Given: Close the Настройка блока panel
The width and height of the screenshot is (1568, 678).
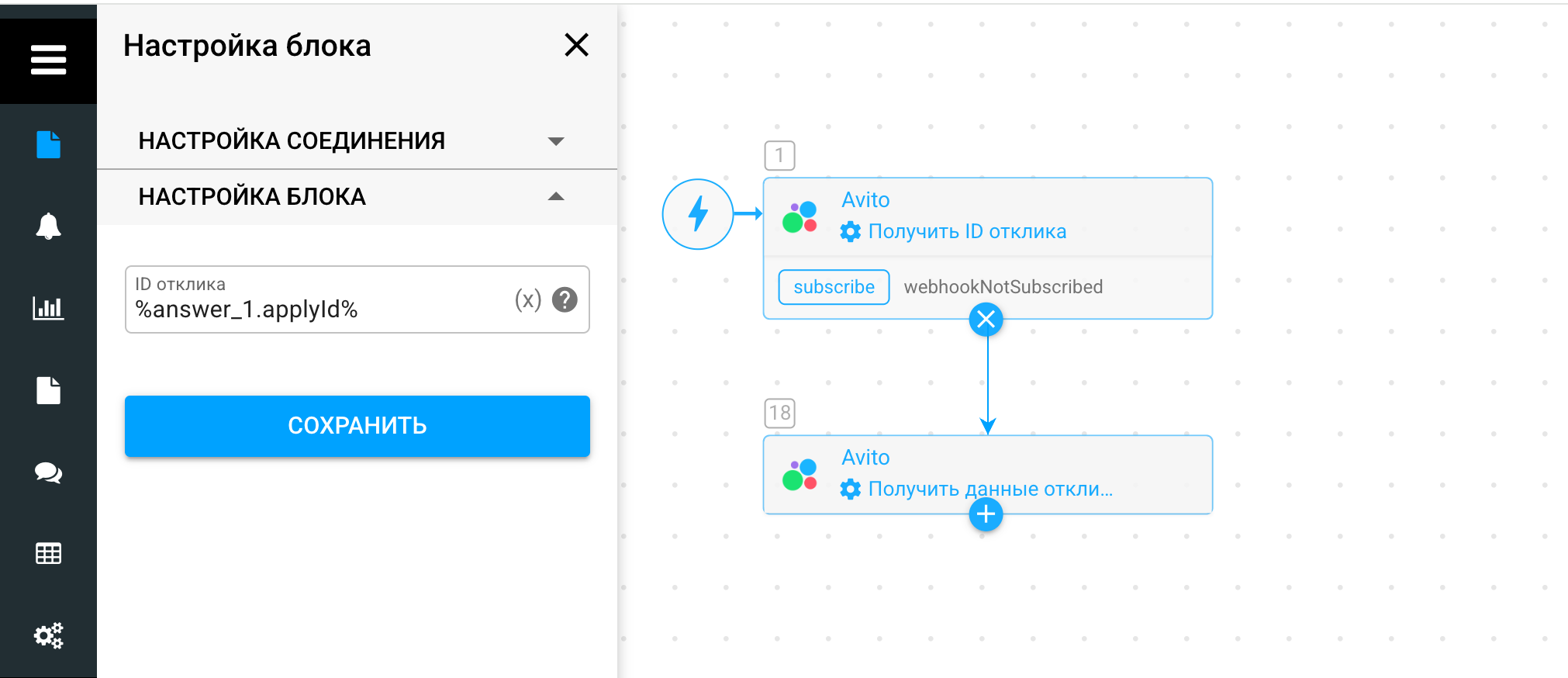Looking at the screenshot, I should (576, 45).
